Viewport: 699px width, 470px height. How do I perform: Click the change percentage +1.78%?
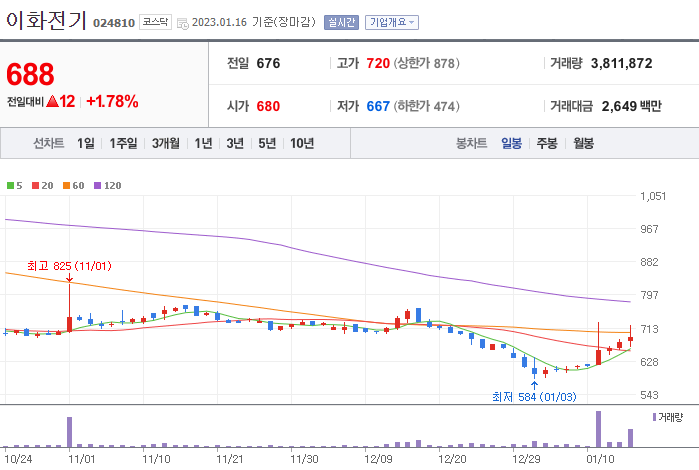point(112,102)
